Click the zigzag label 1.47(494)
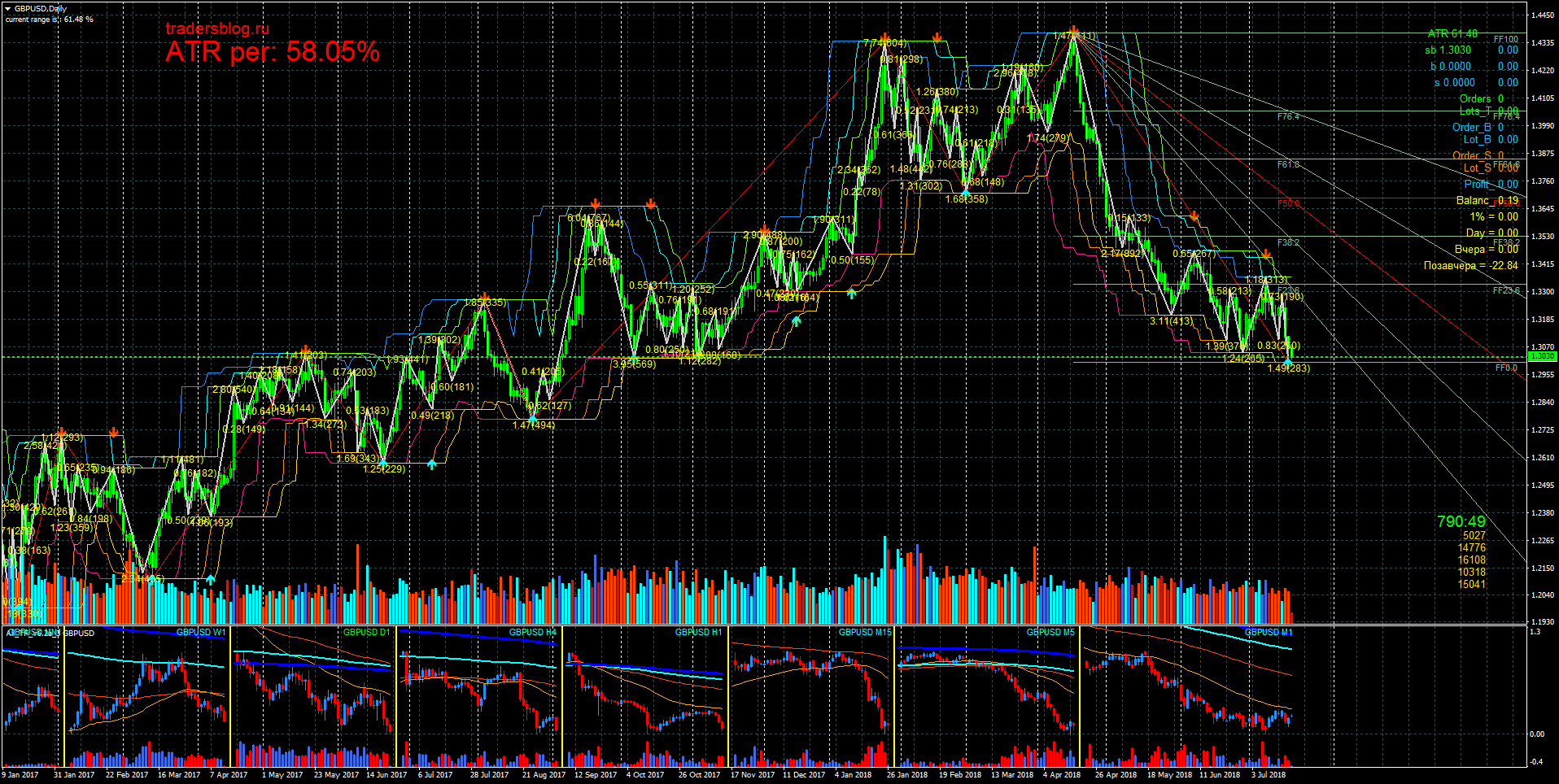This screenshot has height=784, width=1559. tap(534, 425)
